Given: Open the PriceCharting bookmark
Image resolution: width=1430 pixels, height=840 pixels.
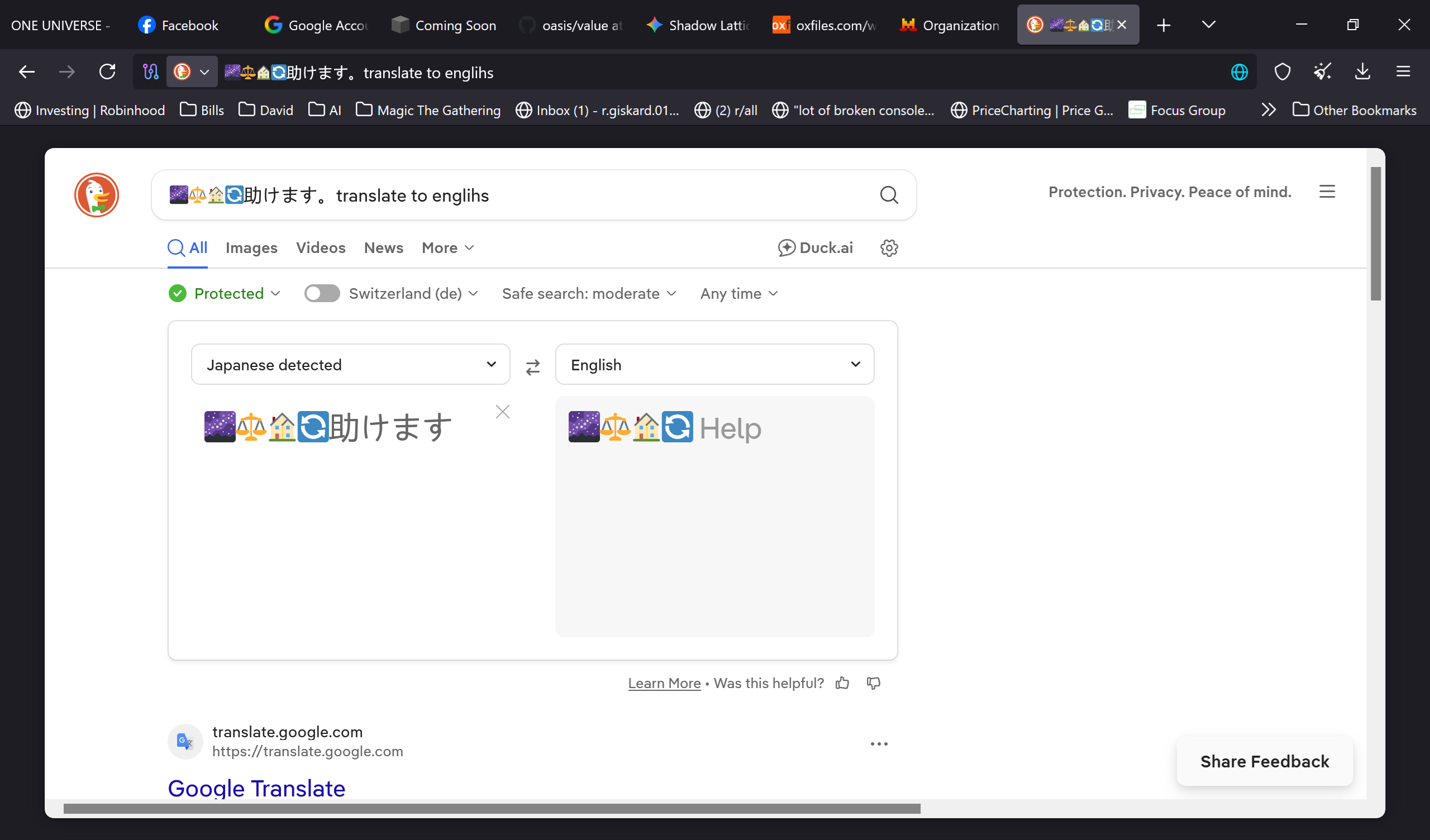Looking at the screenshot, I should click(x=1032, y=109).
